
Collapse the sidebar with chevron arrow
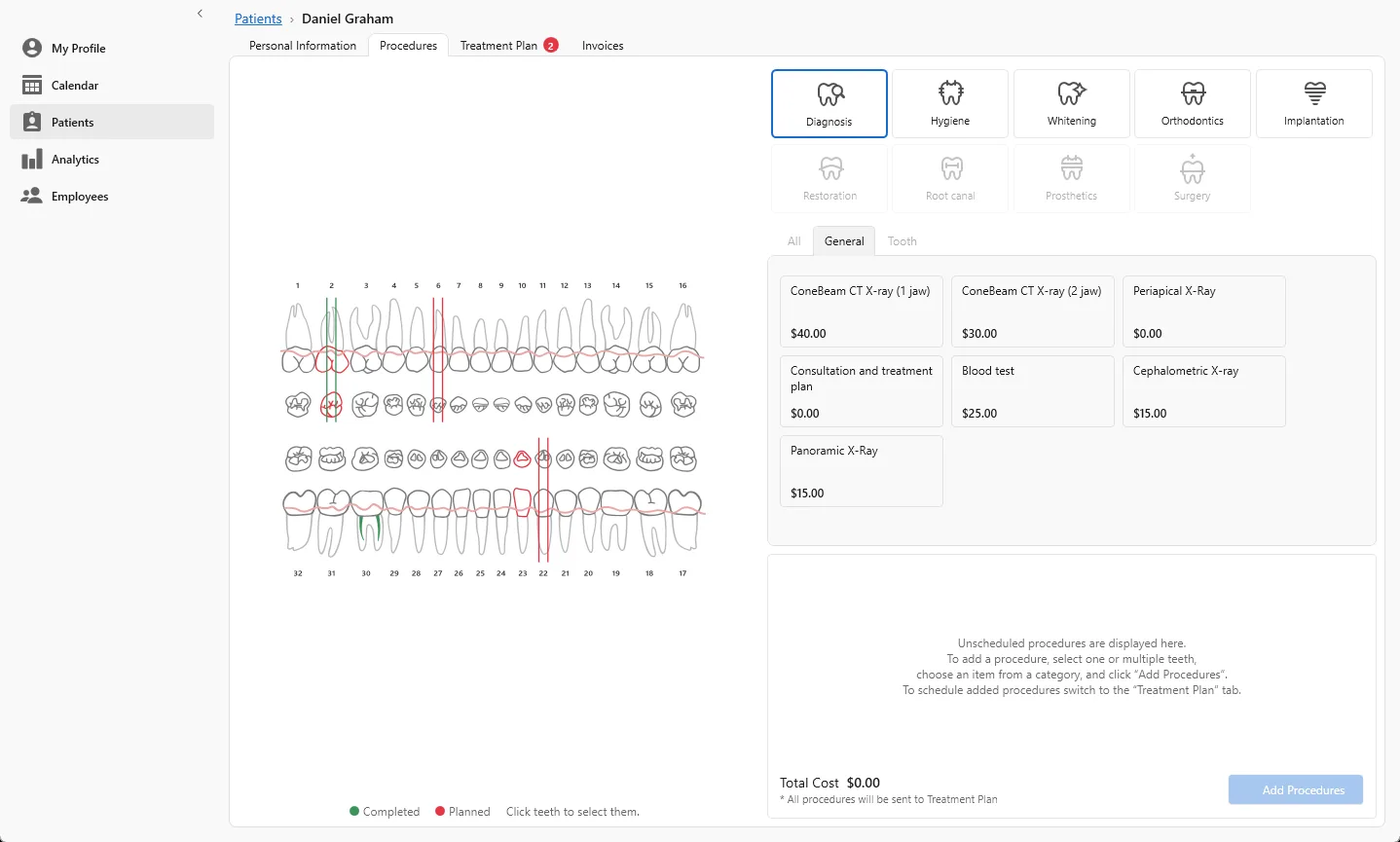(200, 14)
